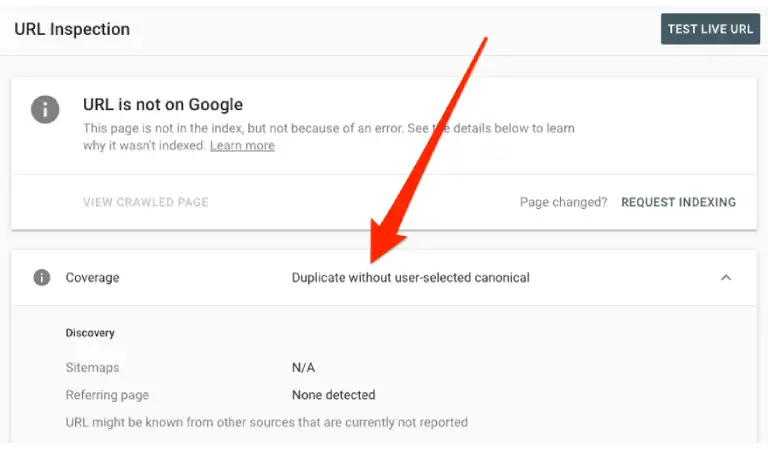Click the URL Inspection heading
This screenshot has width=768, height=450.
(x=72, y=29)
